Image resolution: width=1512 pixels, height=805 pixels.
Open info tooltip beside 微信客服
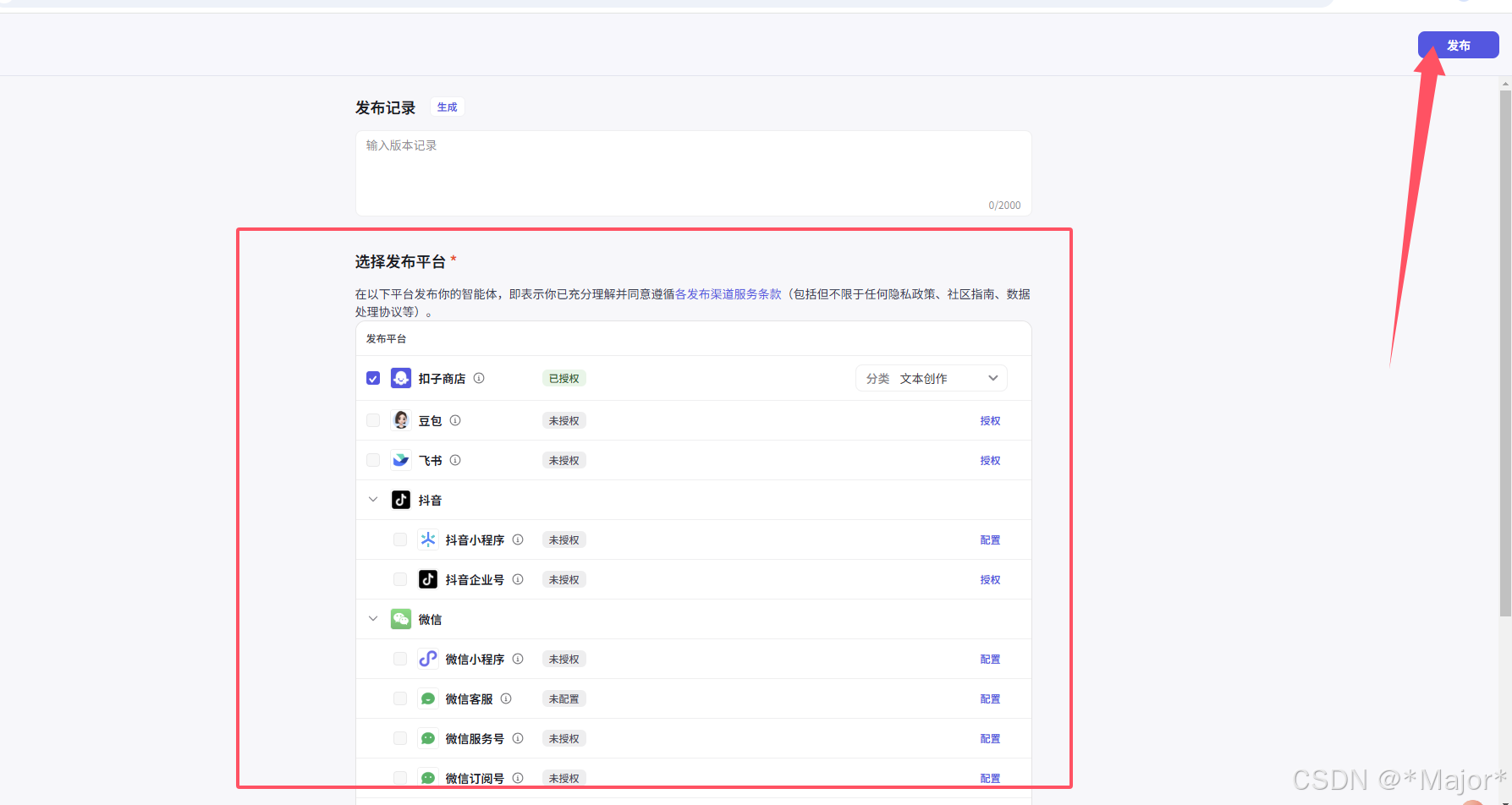[x=506, y=698]
